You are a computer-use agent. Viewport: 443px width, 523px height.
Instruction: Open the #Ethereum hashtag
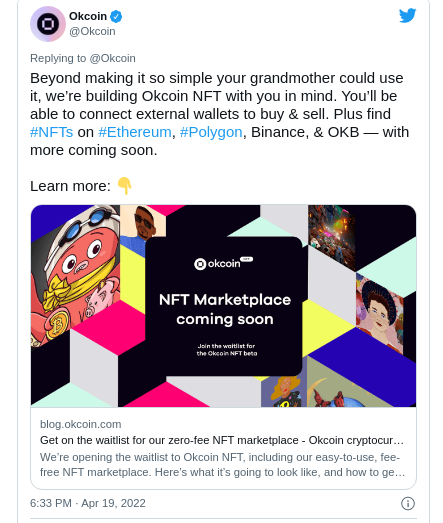pos(135,132)
